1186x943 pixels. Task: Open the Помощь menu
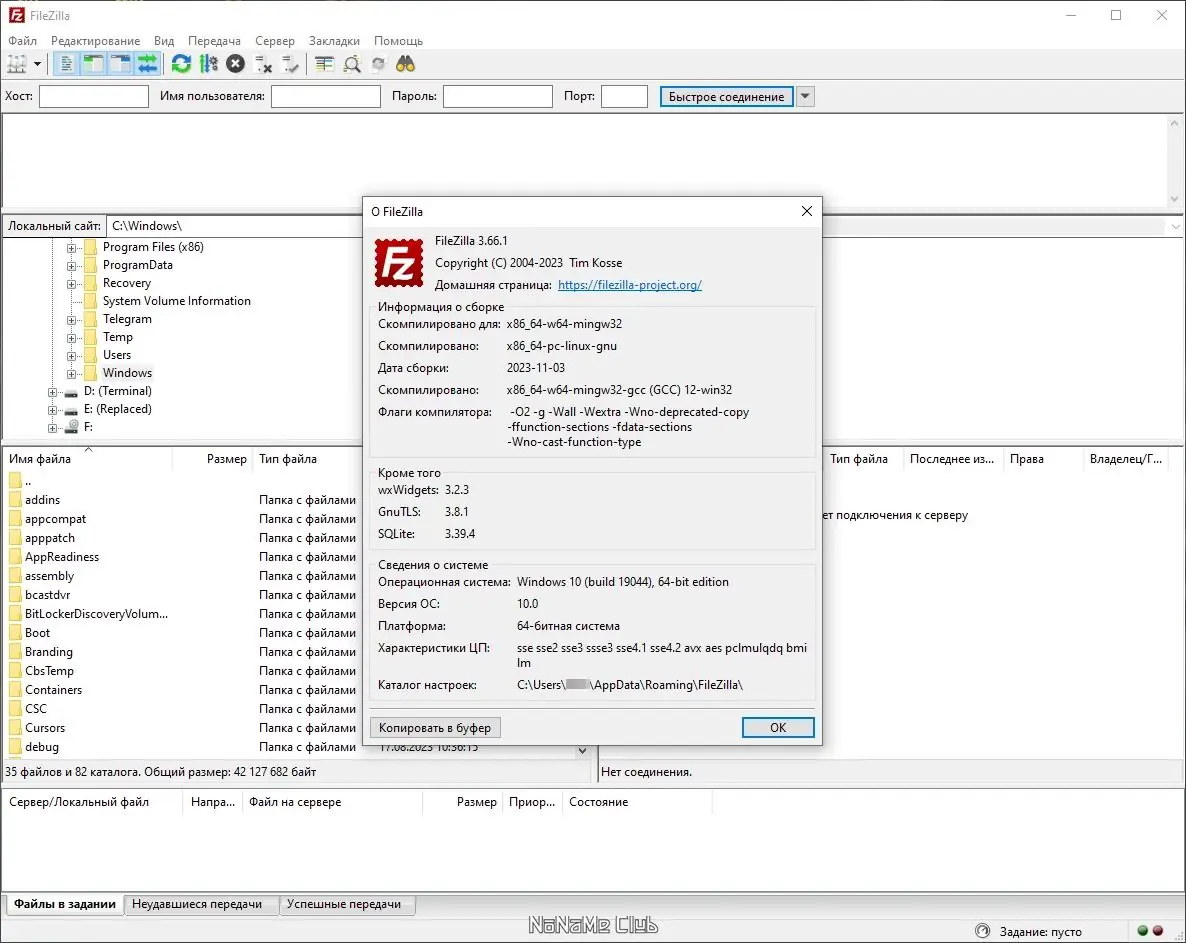398,41
